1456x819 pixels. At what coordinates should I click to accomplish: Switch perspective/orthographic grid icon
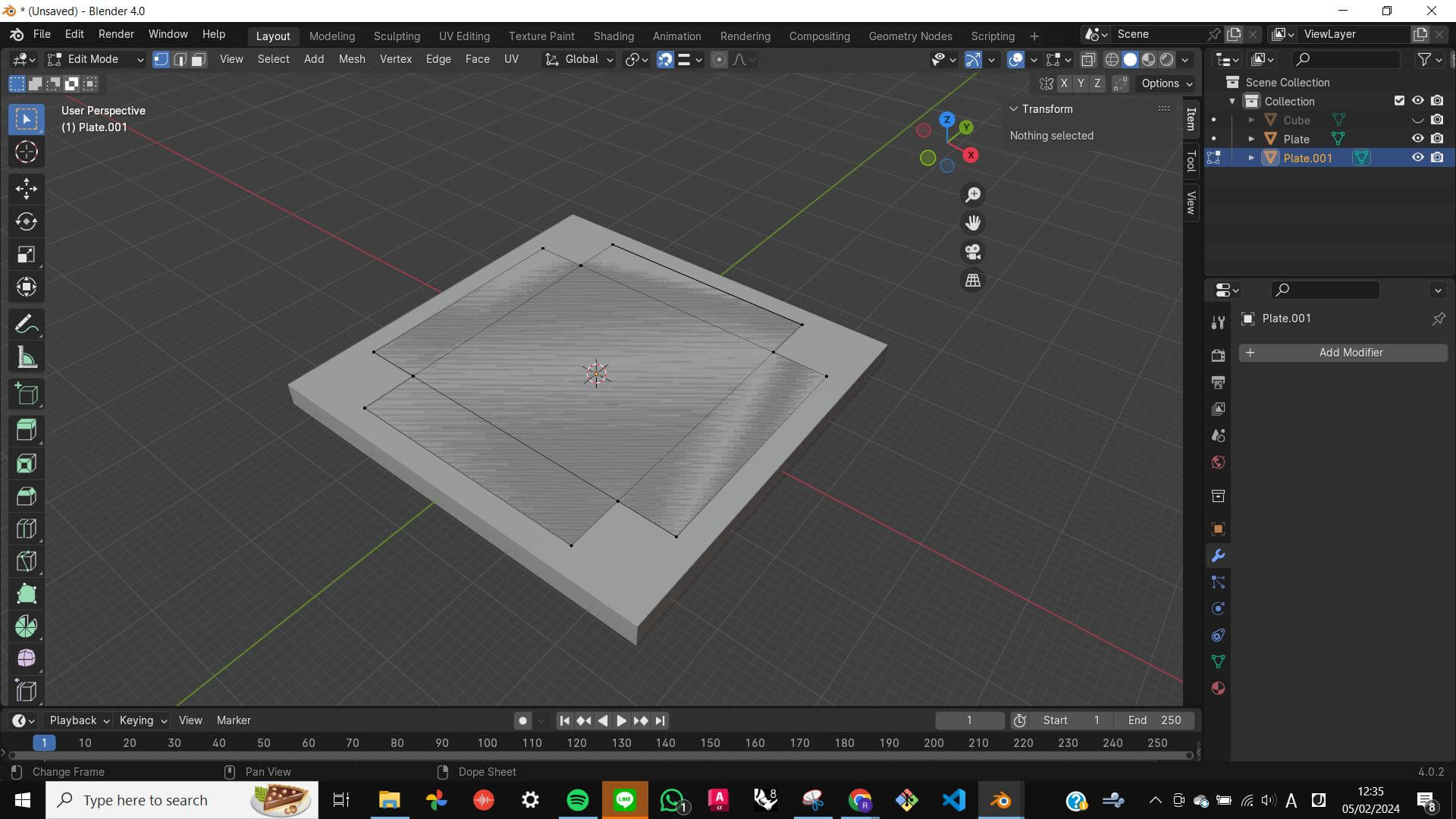tap(973, 281)
